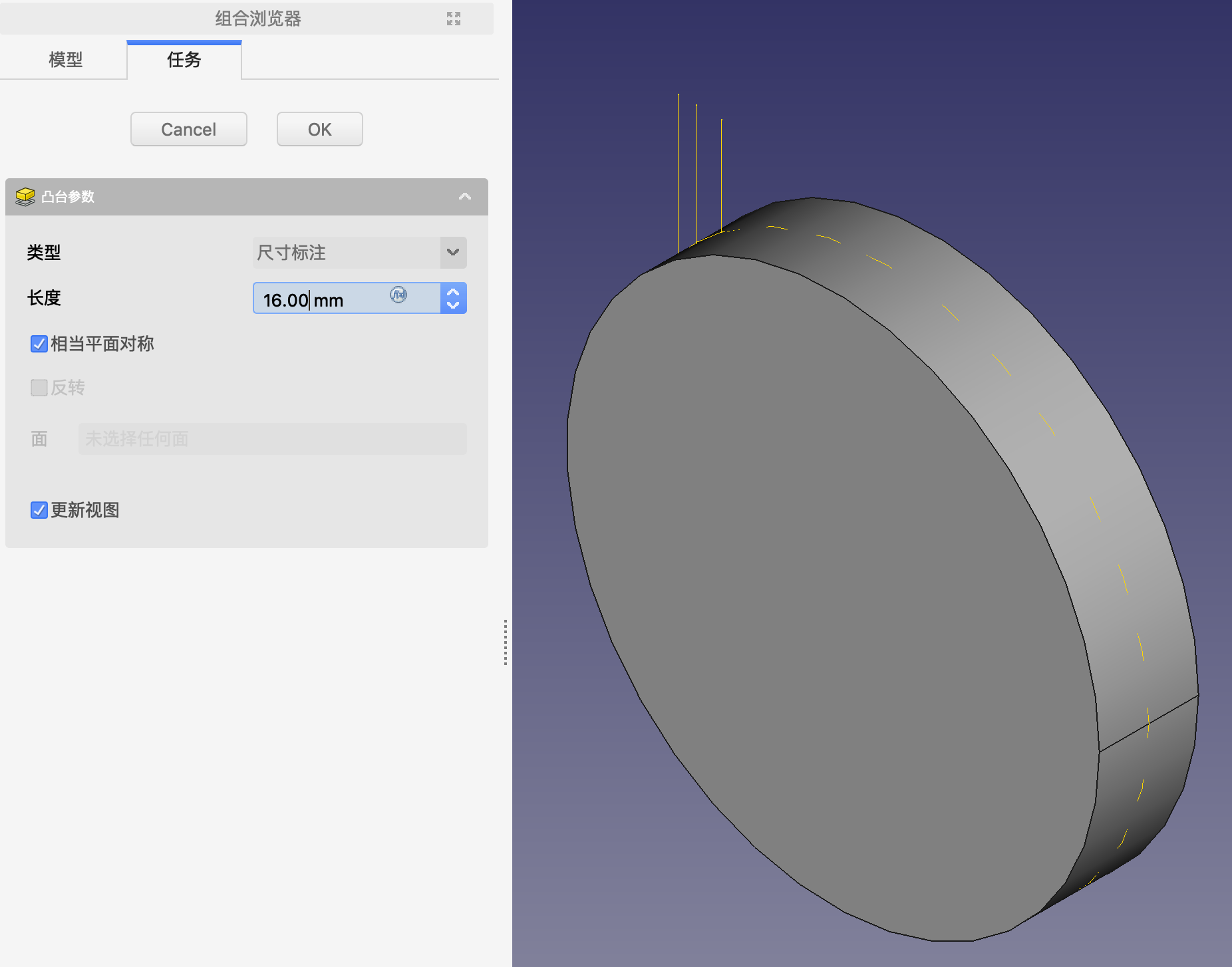Viewport: 1232px width, 967px height.
Task: Select the 任务 tab
Action: 184,60
